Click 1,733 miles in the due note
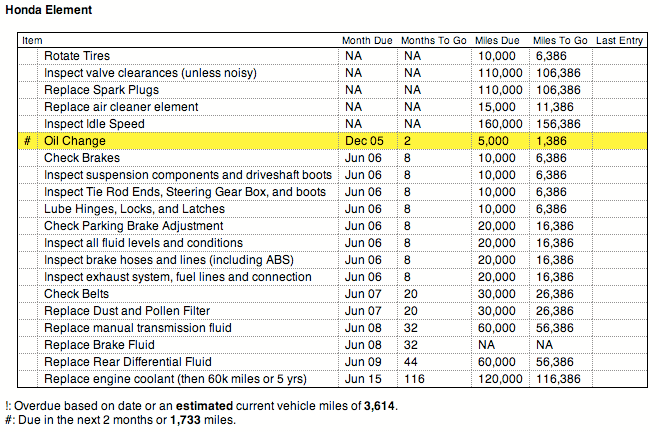 [x=185, y=420]
